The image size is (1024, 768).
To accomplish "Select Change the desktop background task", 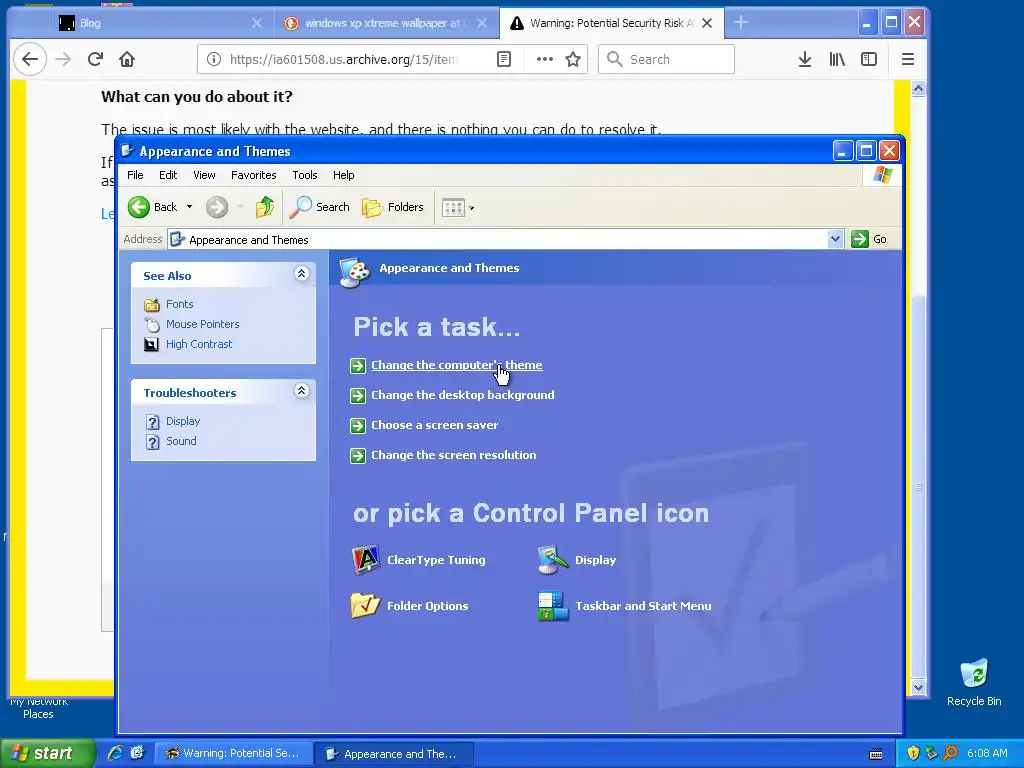I will (462, 395).
